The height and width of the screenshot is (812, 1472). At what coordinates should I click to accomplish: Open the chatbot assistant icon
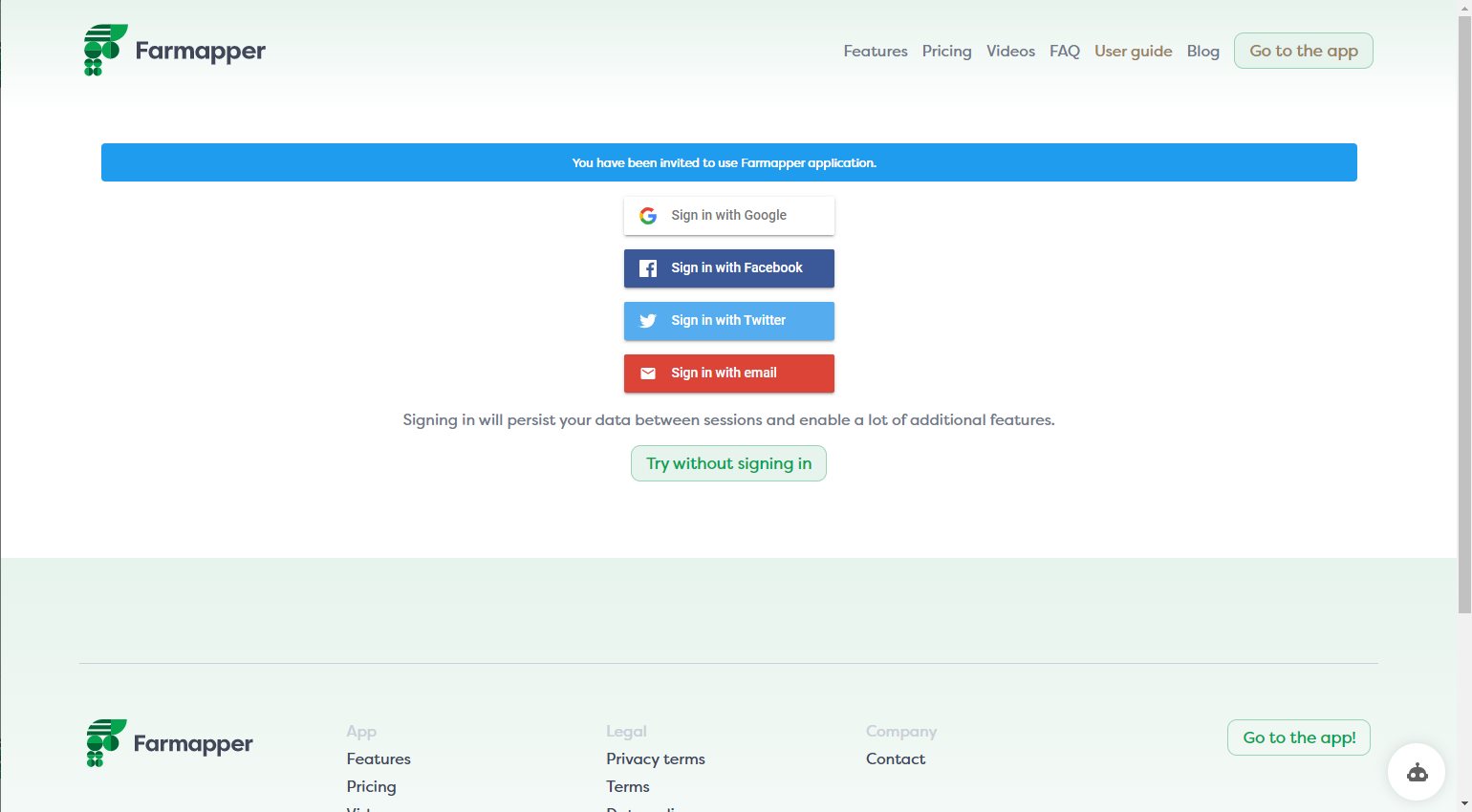[x=1417, y=772]
